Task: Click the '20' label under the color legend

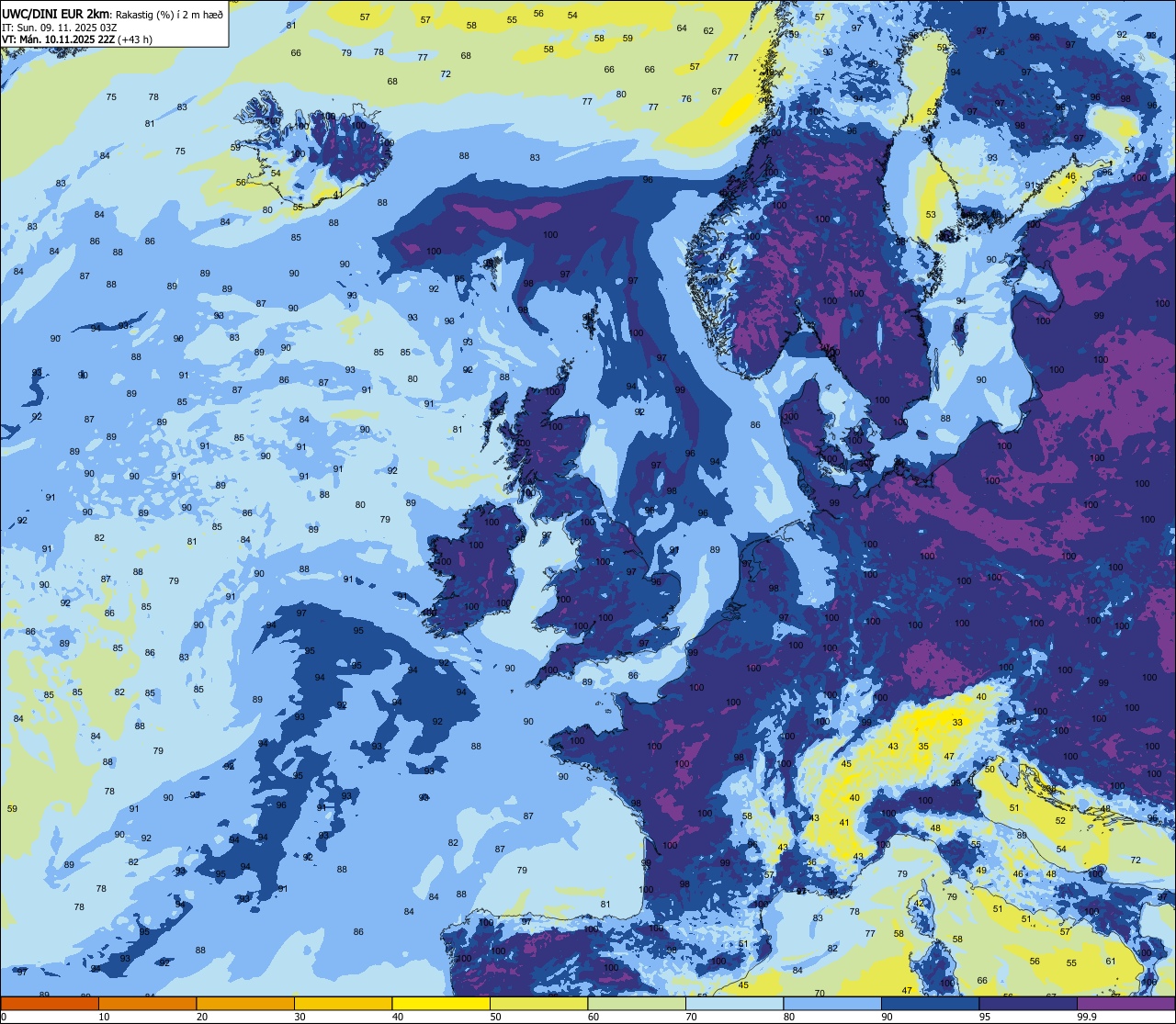Action: tap(202, 1017)
